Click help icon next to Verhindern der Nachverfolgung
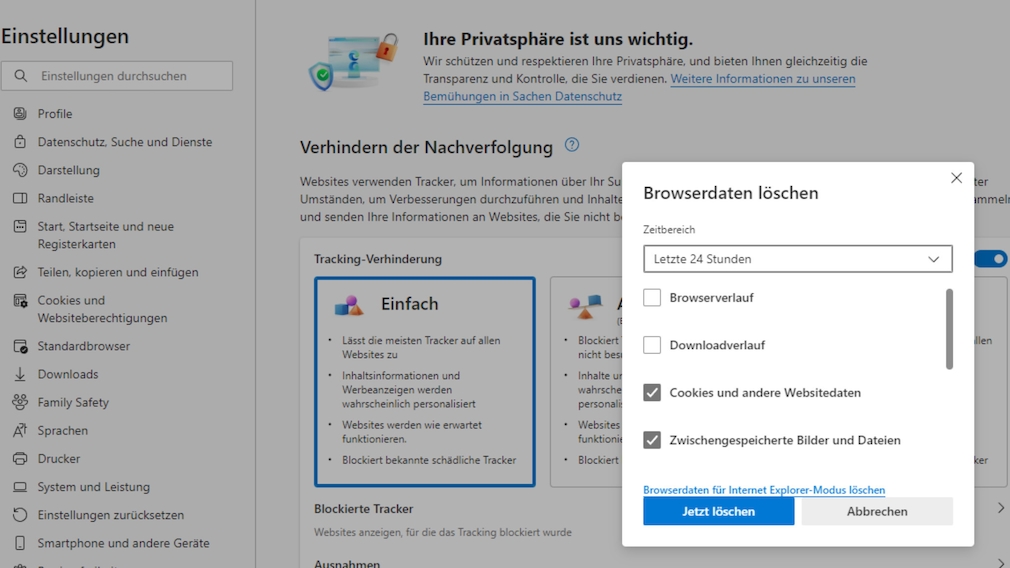 click(x=572, y=145)
